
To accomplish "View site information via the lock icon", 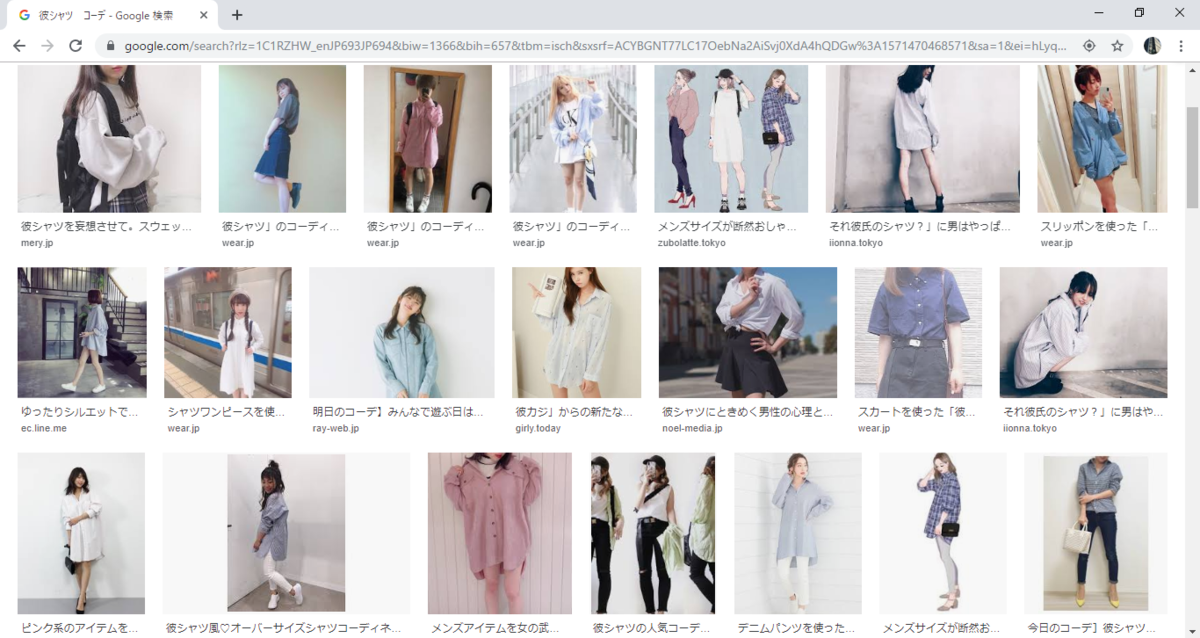I will click(x=109, y=46).
